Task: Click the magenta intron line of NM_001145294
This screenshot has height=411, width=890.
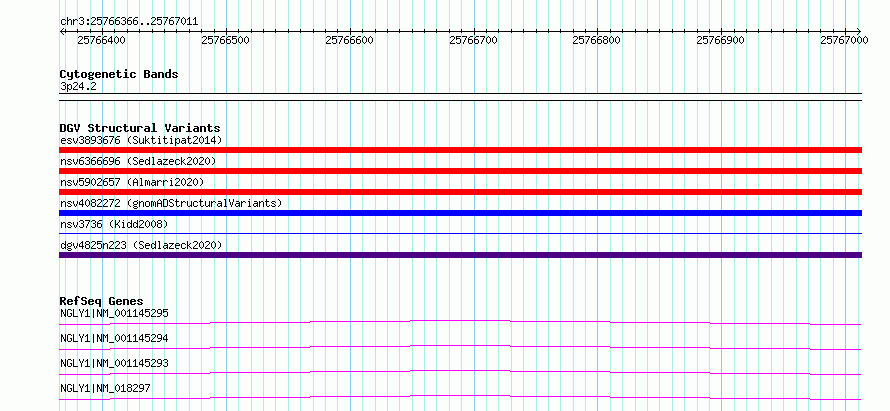Action: tap(460, 347)
